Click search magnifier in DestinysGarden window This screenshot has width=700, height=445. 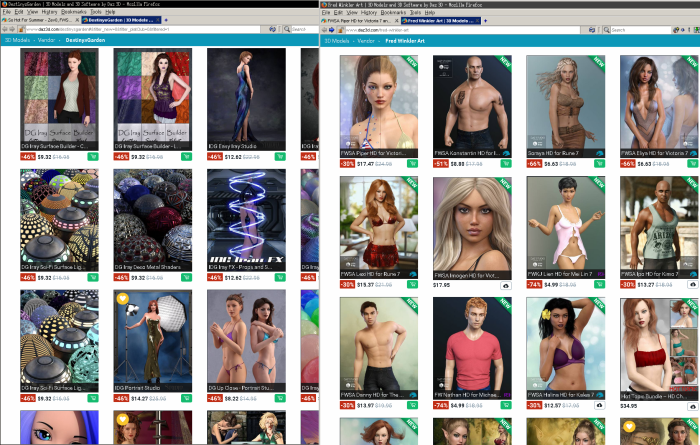287,29
